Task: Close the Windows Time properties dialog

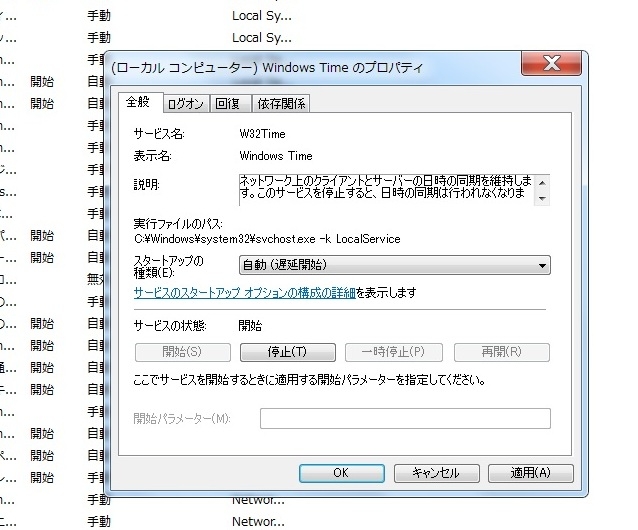Action: (551, 63)
